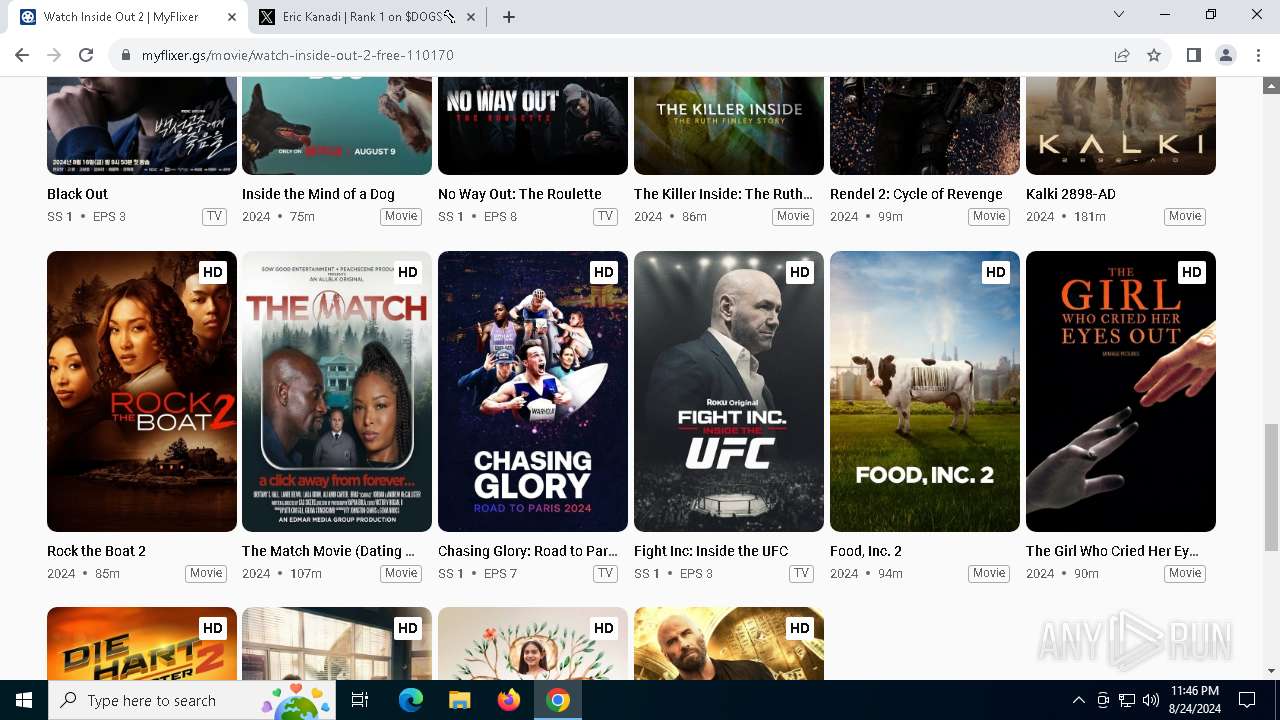Screen dimensions: 1280x720
Task: Click the taskbar search box
Action: pyautogui.click(x=192, y=700)
